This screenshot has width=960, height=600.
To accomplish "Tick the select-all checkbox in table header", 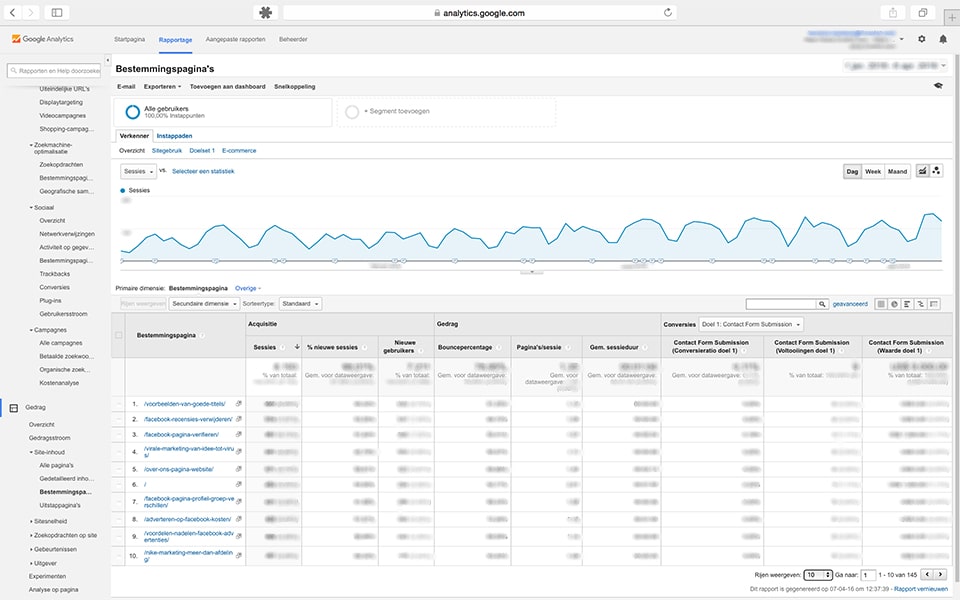I will [119, 335].
